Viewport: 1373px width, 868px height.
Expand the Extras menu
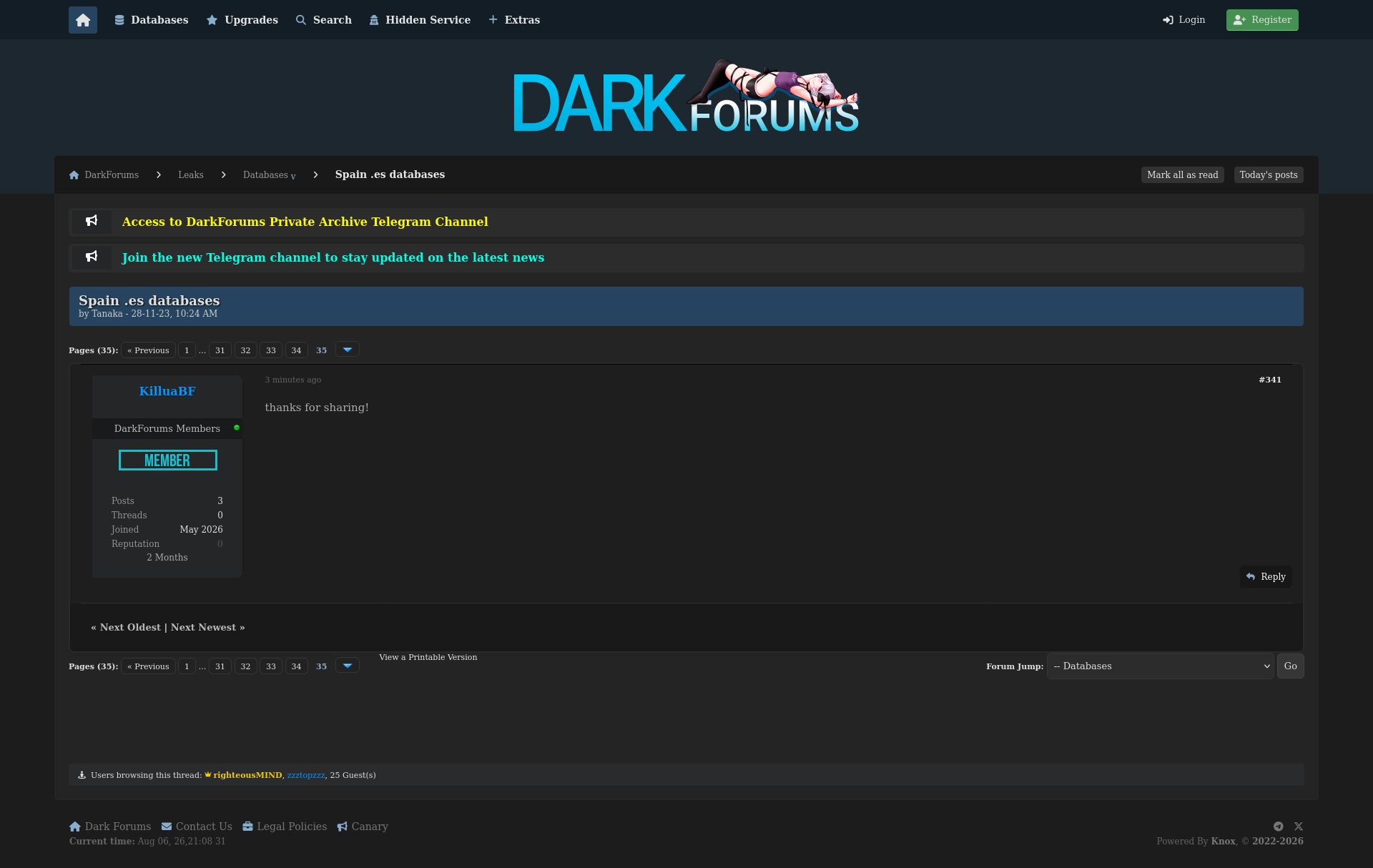click(x=514, y=20)
